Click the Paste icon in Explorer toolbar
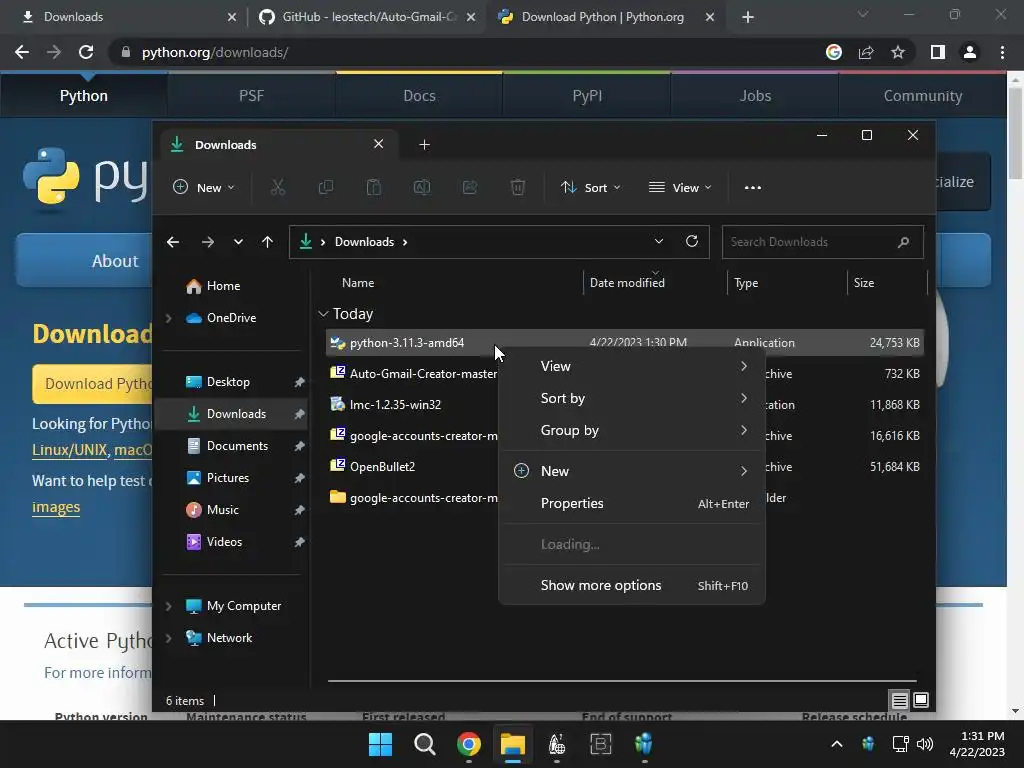 point(374,187)
